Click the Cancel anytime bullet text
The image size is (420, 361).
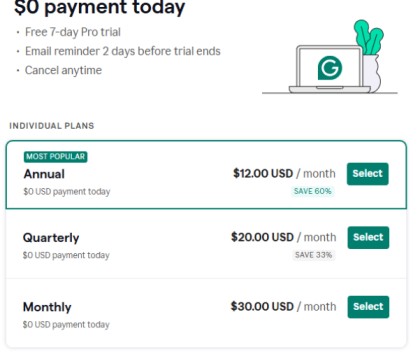click(x=63, y=70)
